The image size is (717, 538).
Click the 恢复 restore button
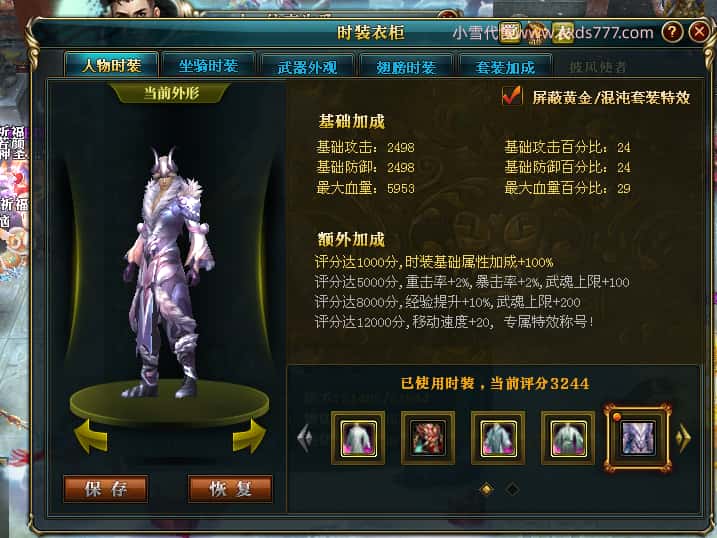point(230,489)
